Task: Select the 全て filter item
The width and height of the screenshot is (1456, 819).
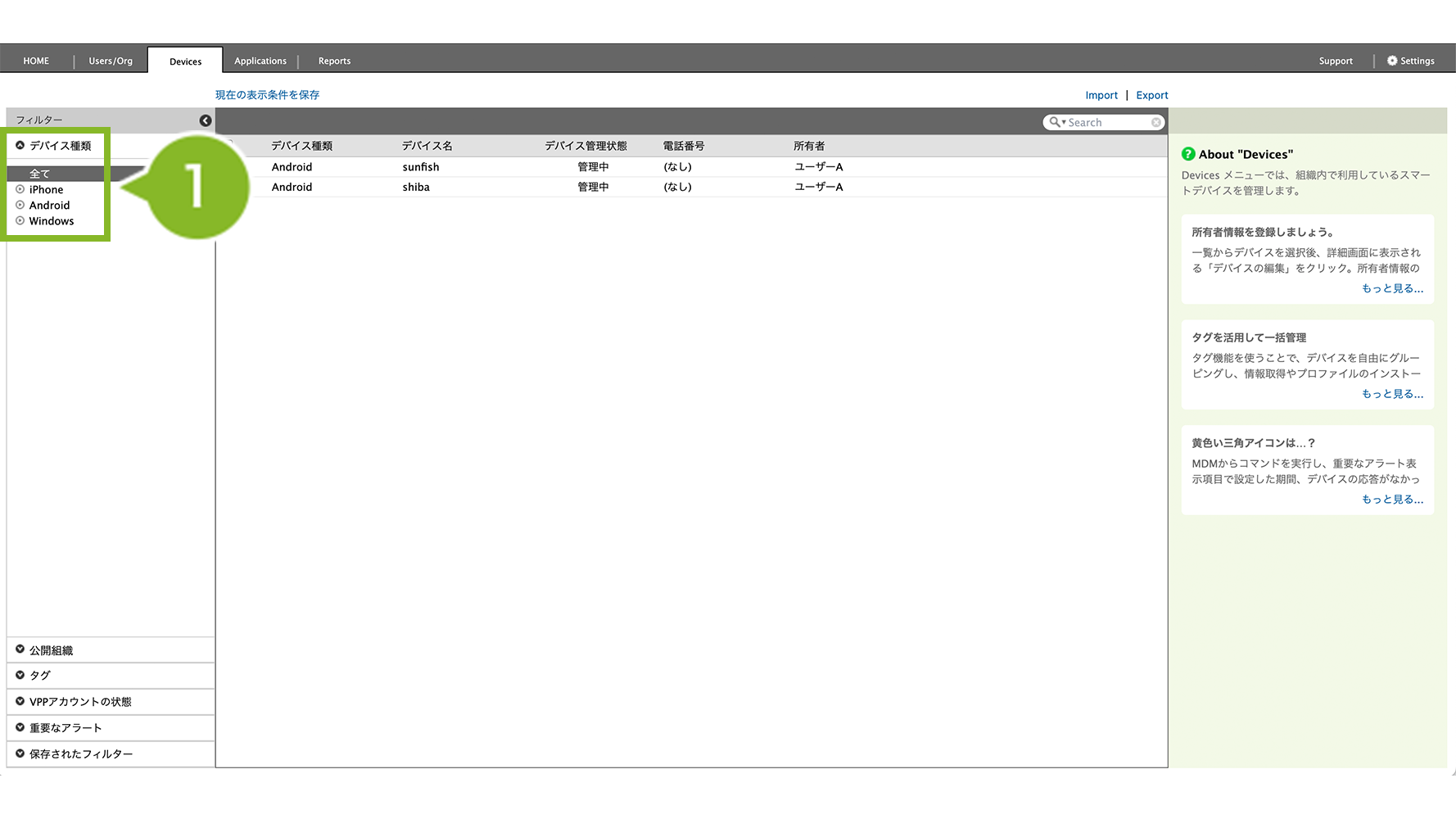Action: click(40, 174)
